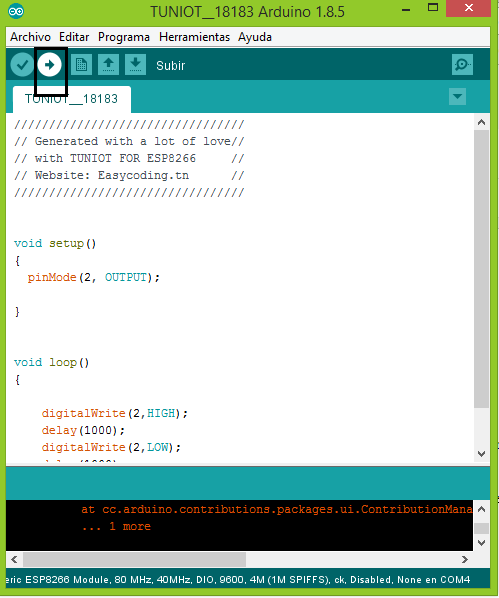499x598 pixels.
Task: Click the Verify checkmark button
Action: coord(22,65)
